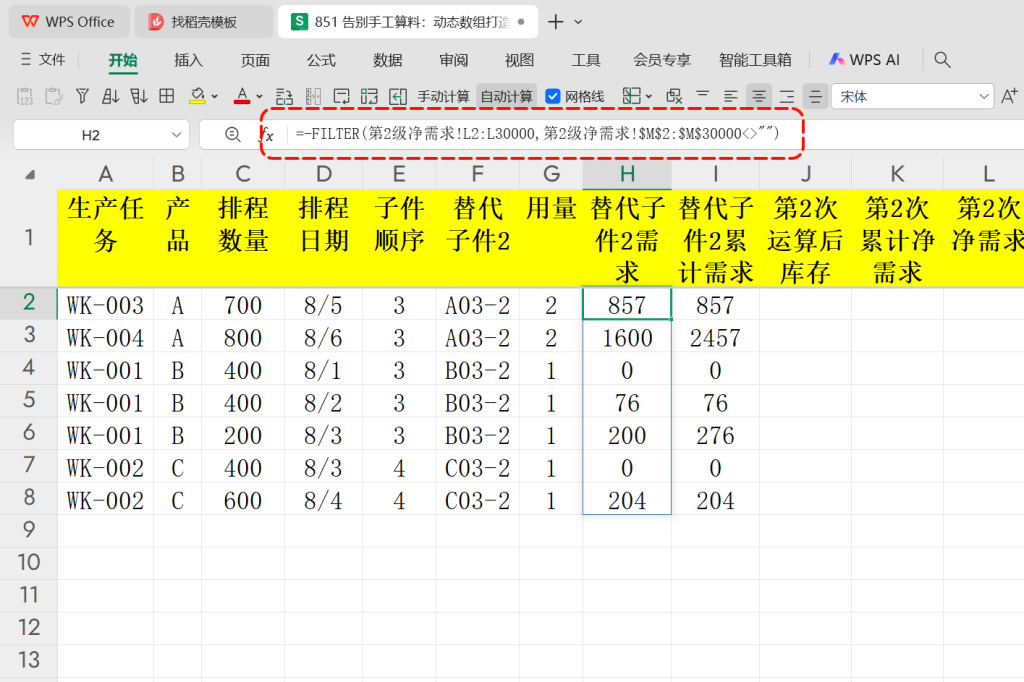Click cell H8 containing 204
This screenshot has width=1024, height=682.
[x=627, y=500]
